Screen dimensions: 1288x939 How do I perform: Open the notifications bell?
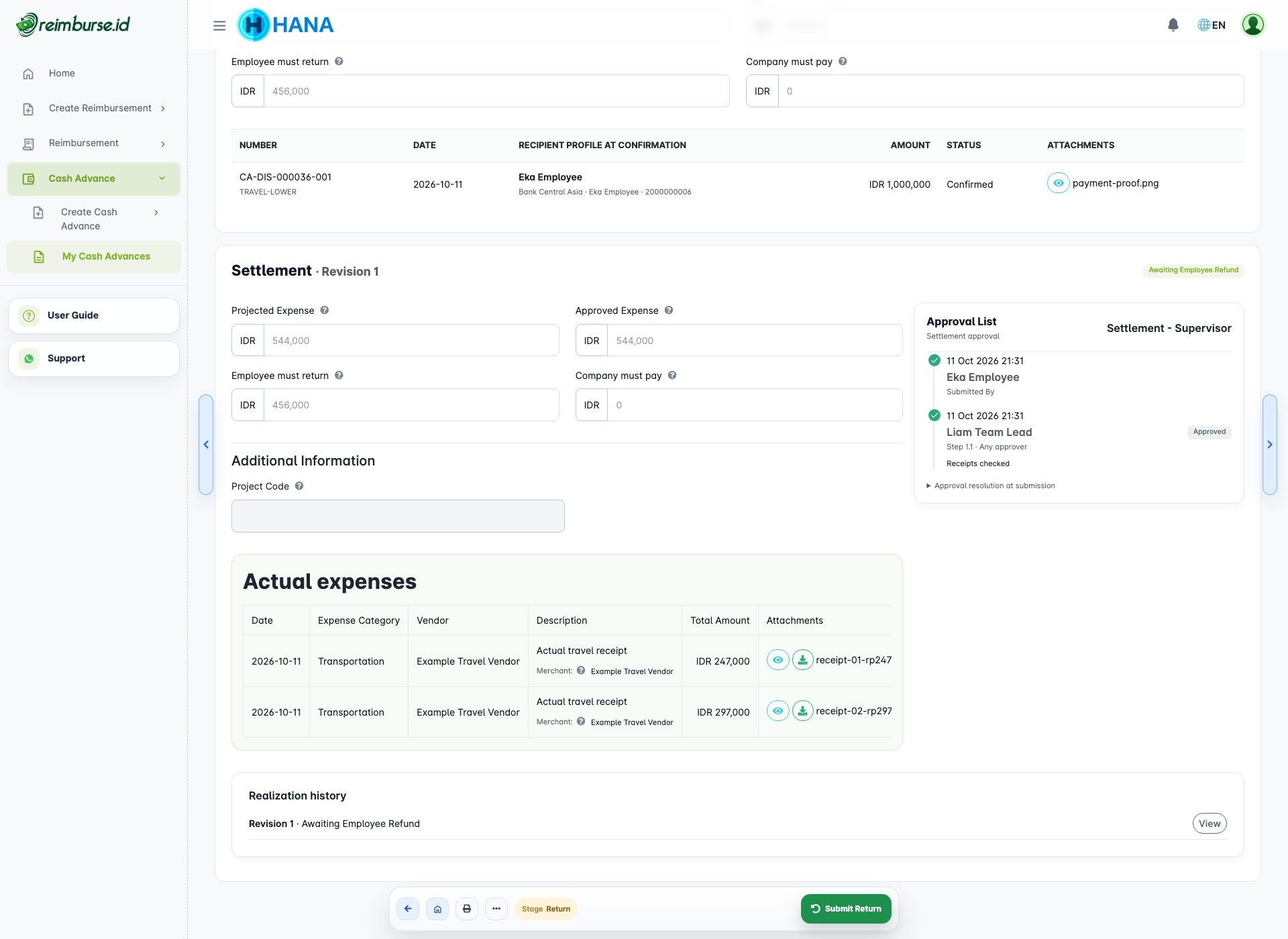[1173, 25]
